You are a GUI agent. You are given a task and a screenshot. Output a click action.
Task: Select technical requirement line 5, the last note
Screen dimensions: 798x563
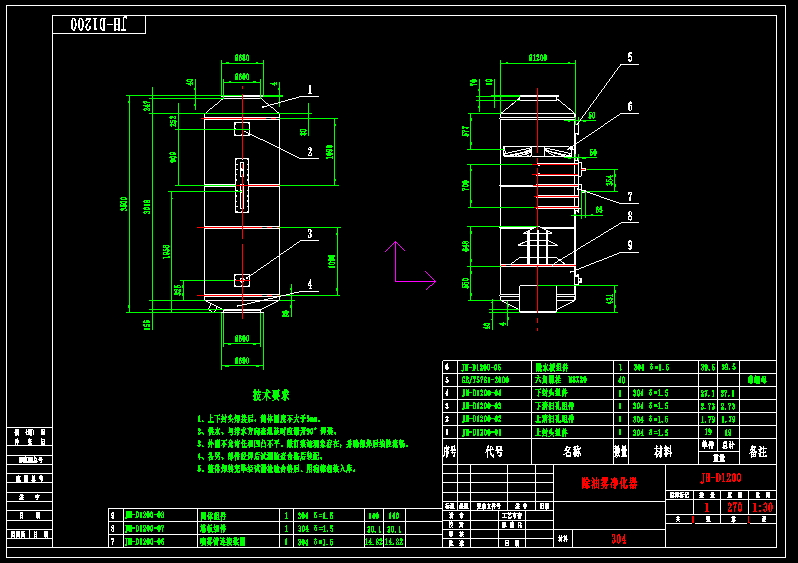[x=276, y=468]
